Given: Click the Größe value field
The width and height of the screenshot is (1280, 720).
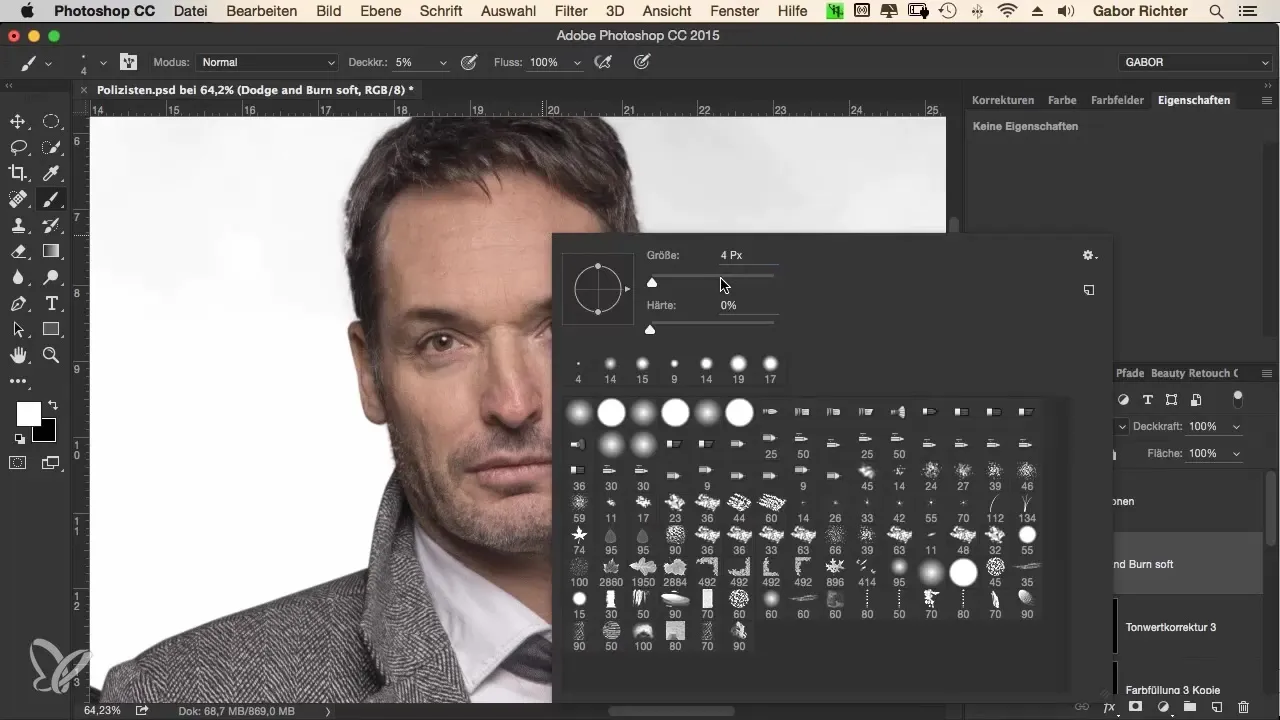Looking at the screenshot, I should tap(748, 255).
